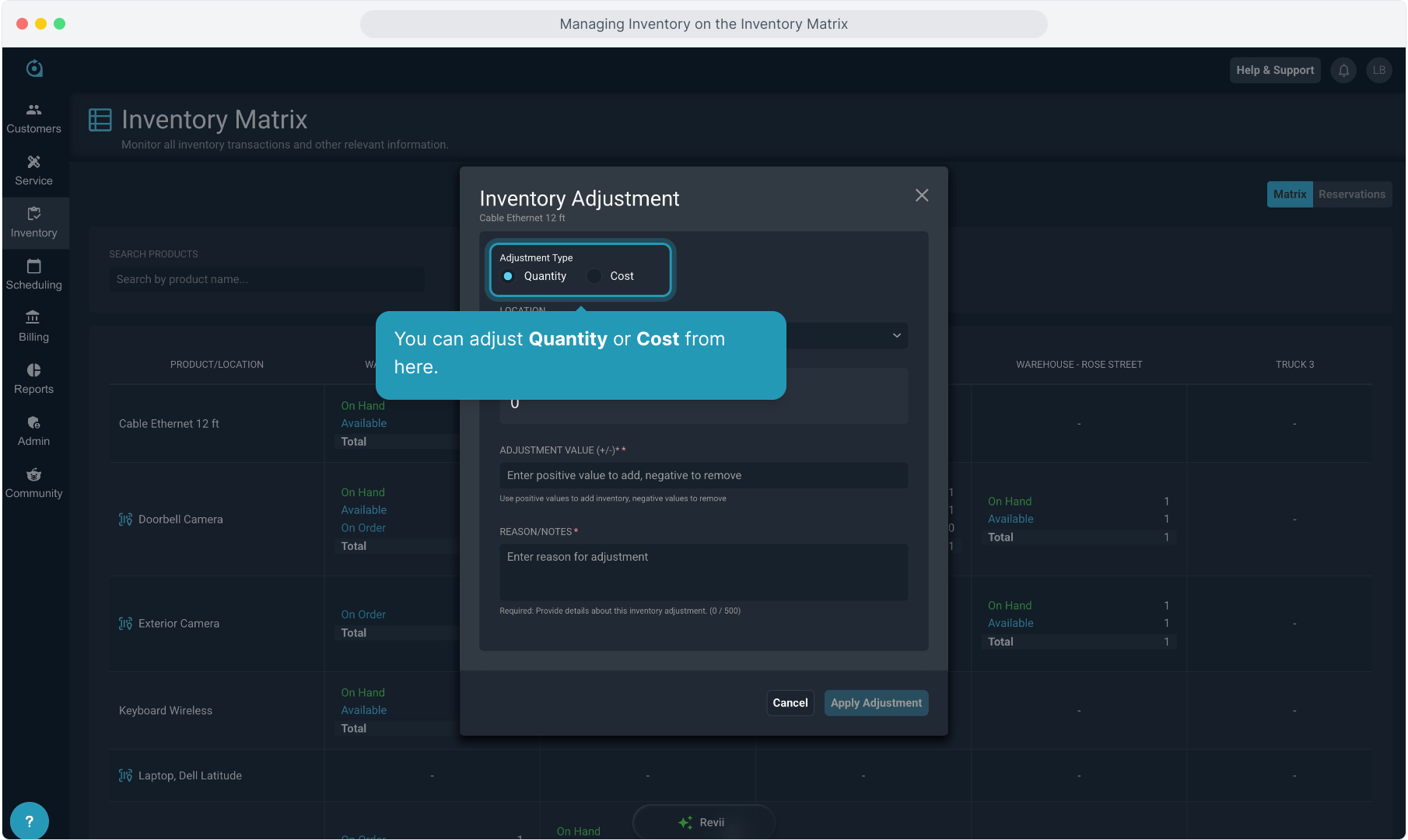The height and width of the screenshot is (840, 1408).
Task: Click the blue help question mark bubble
Action: point(30,821)
